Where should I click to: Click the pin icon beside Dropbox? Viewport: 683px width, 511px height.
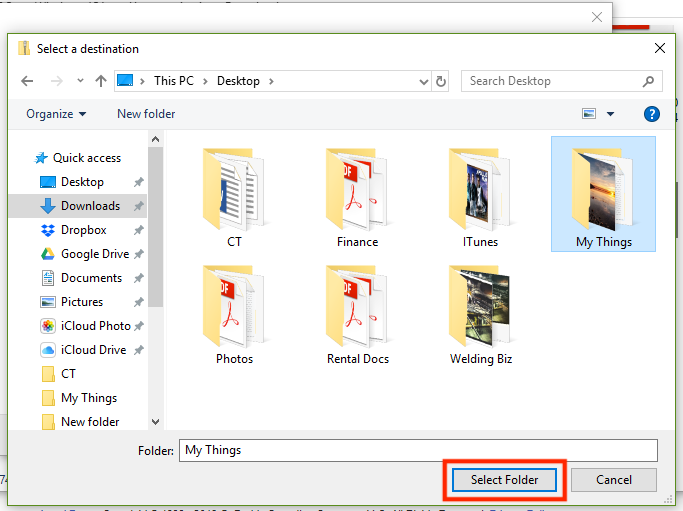tap(139, 230)
